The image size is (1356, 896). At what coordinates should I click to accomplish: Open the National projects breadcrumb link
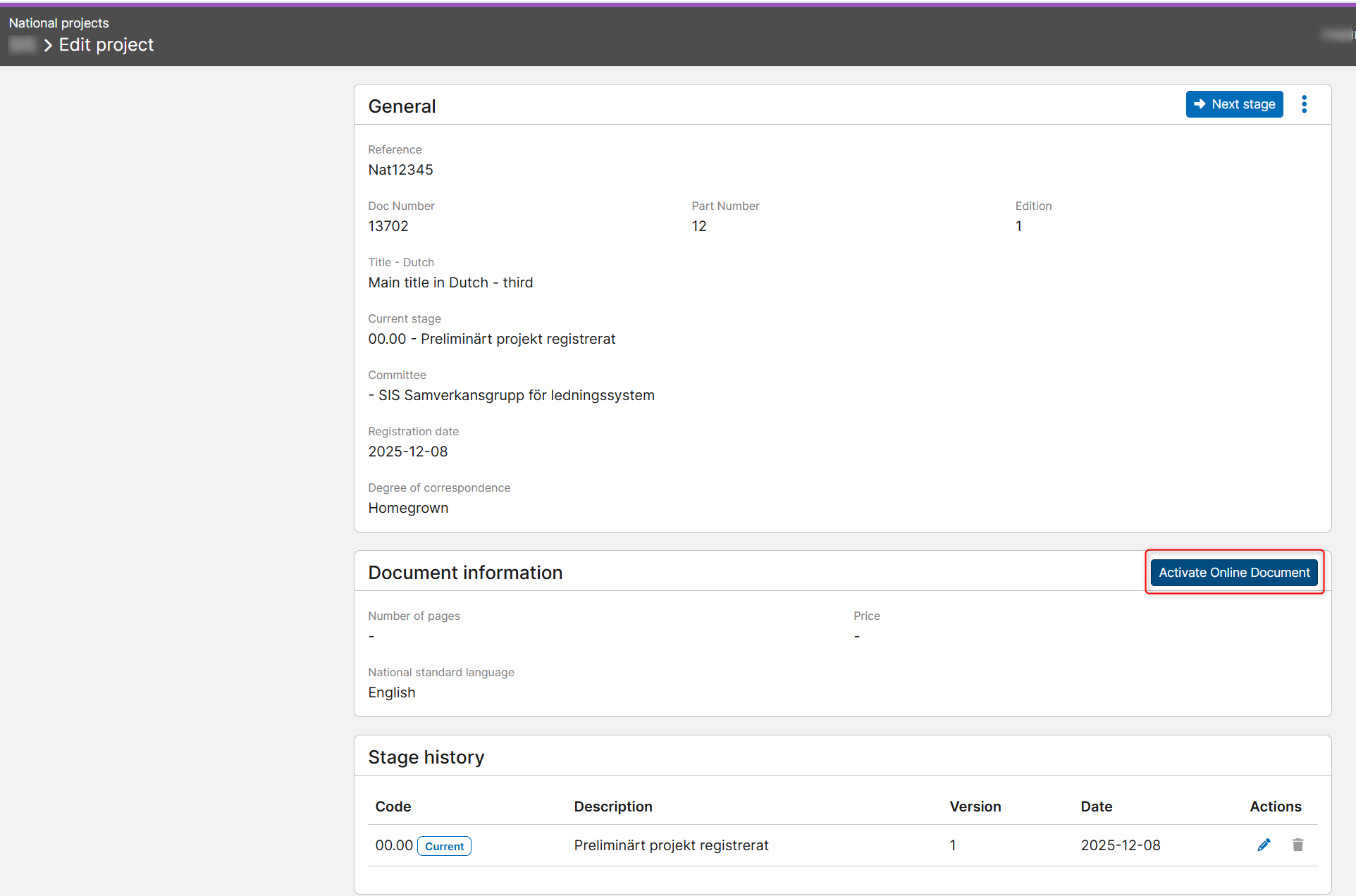tap(58, 23)
